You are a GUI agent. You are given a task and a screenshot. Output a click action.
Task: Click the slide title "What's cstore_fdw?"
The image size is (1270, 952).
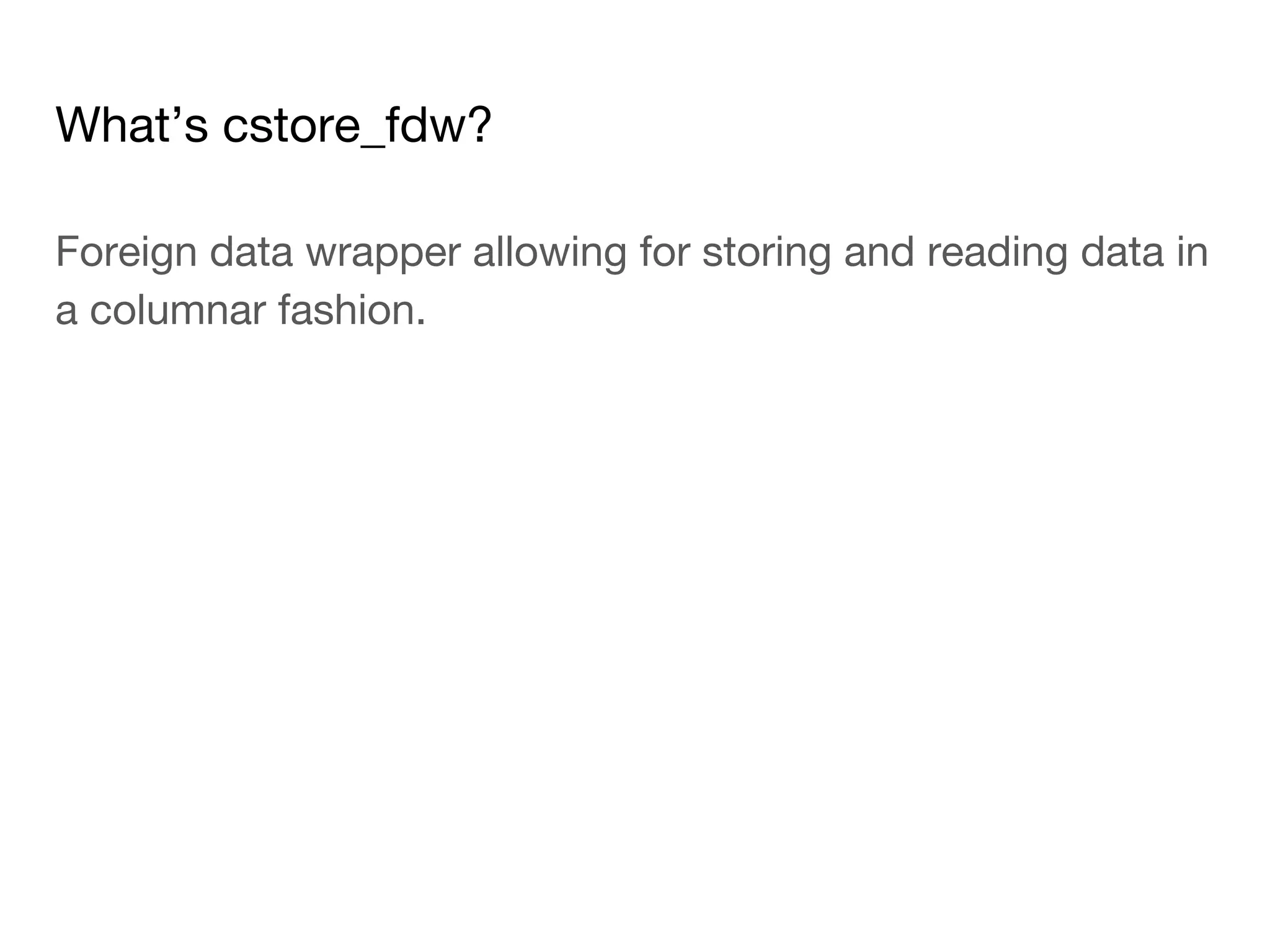coord(273,126)
